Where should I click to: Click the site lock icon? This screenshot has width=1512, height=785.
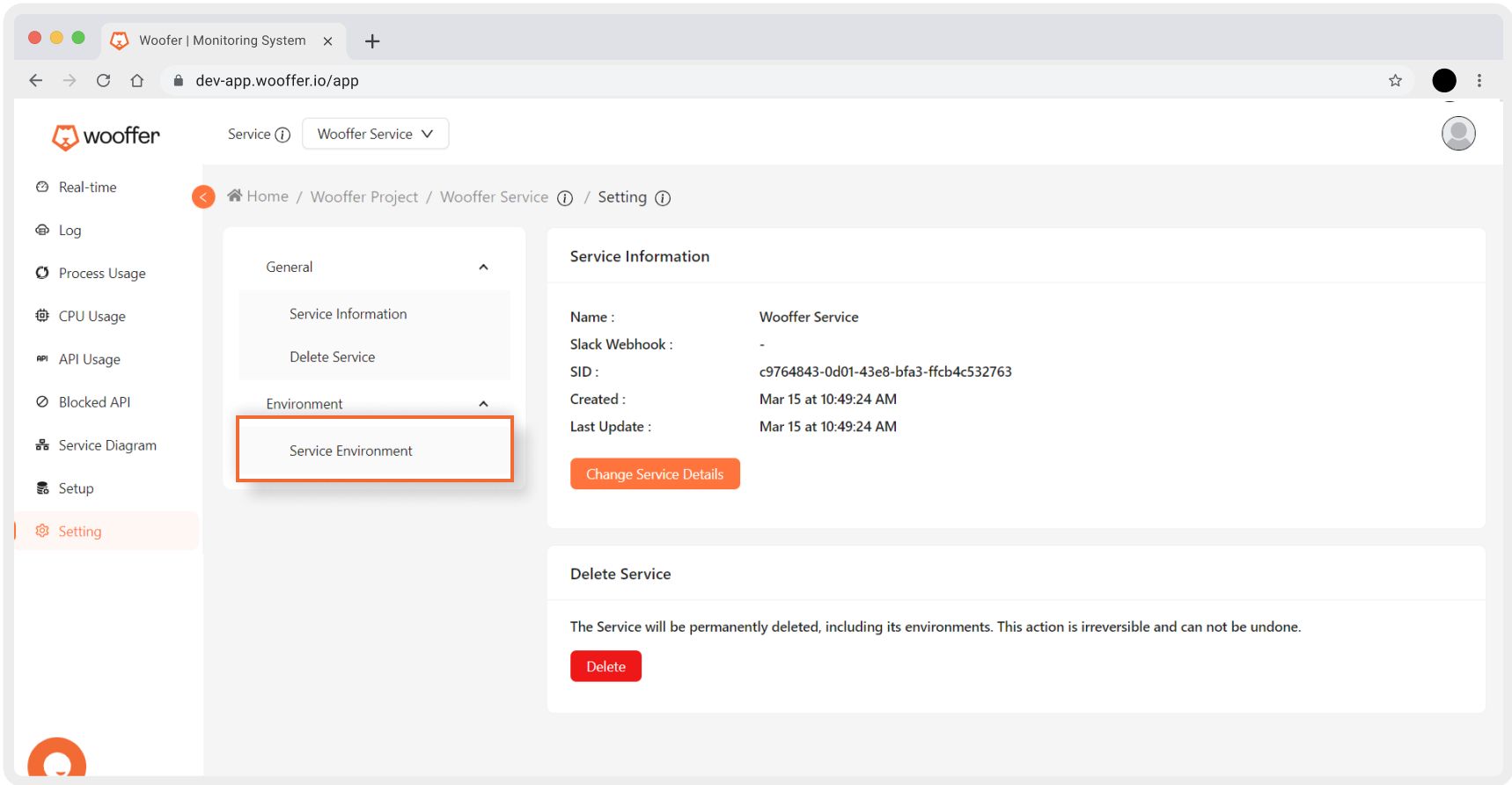(x=179, y=80)
